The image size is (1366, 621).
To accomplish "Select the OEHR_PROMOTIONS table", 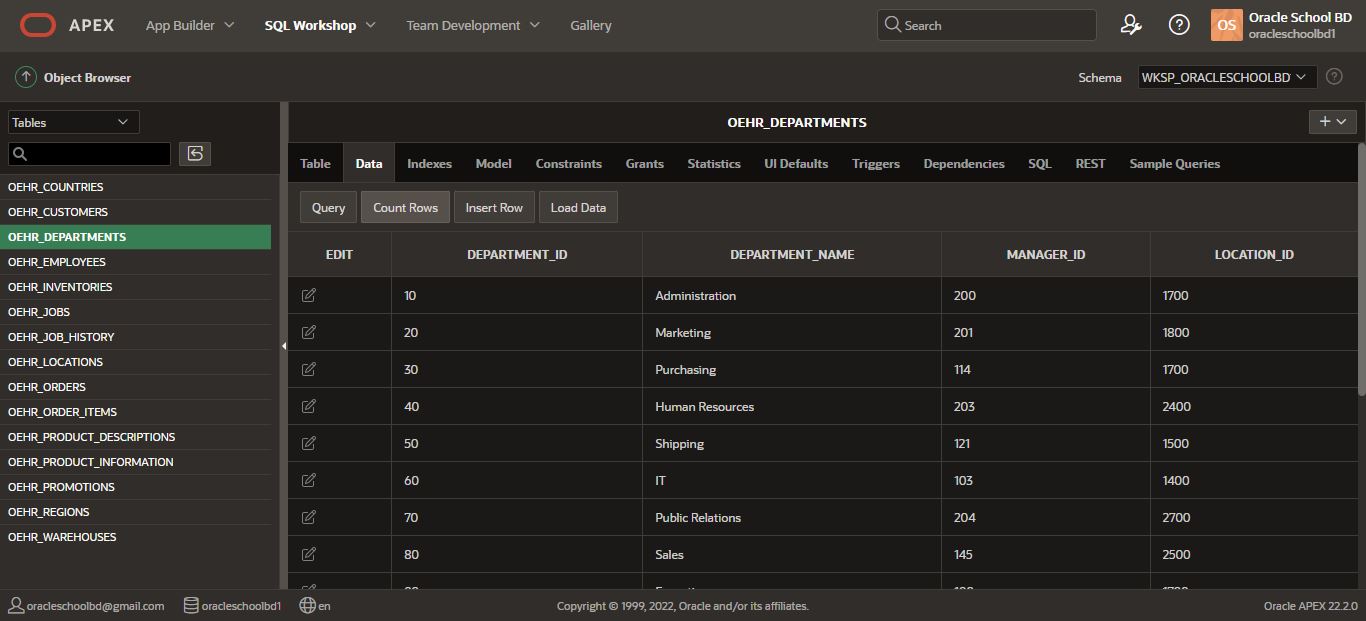I will (x=136, y=487).
